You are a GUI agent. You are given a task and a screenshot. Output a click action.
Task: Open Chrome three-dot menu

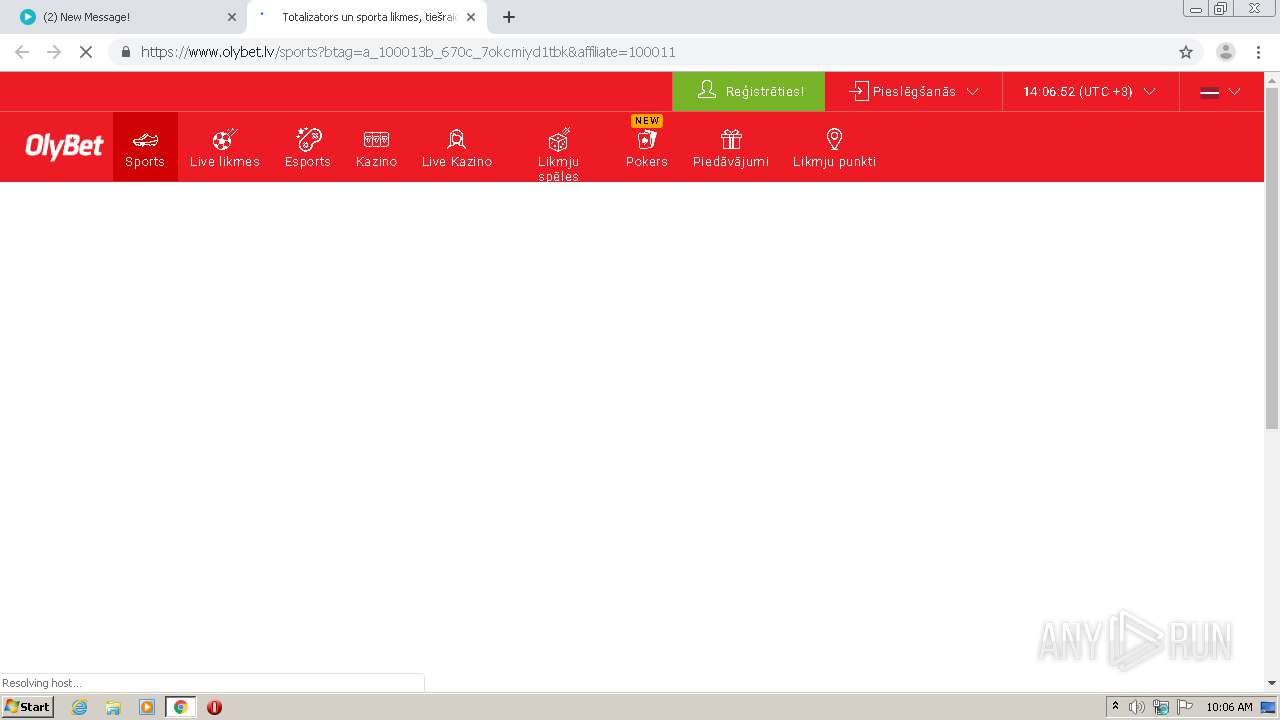point(1258,52)
